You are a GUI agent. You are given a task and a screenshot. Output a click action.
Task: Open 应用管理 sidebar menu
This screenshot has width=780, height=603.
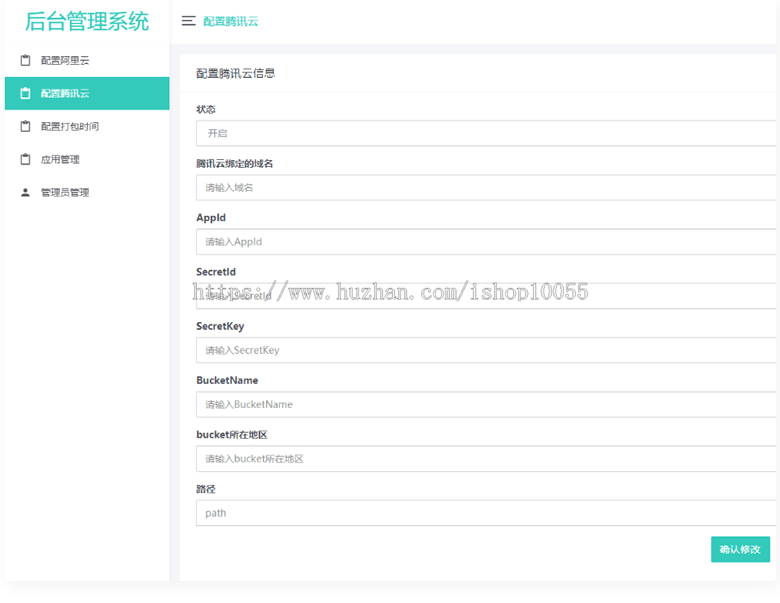click(87, 159)
